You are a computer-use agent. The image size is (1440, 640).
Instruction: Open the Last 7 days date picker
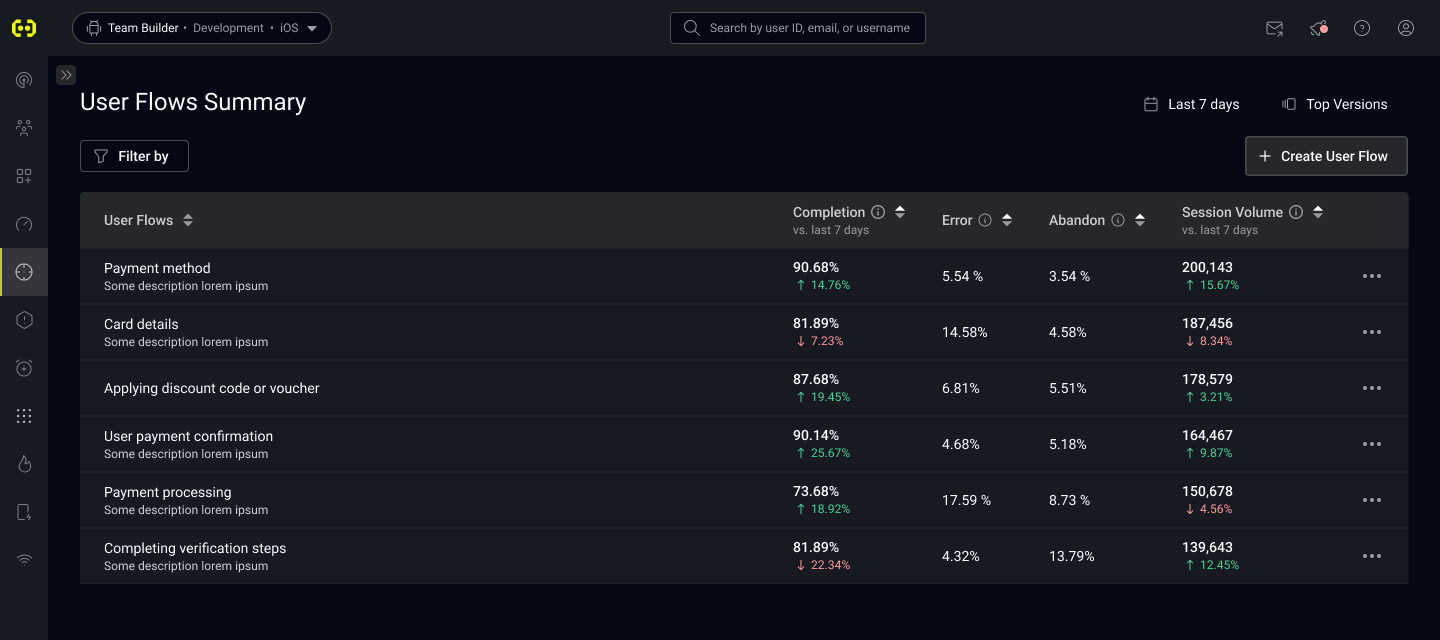point(1192,104)
